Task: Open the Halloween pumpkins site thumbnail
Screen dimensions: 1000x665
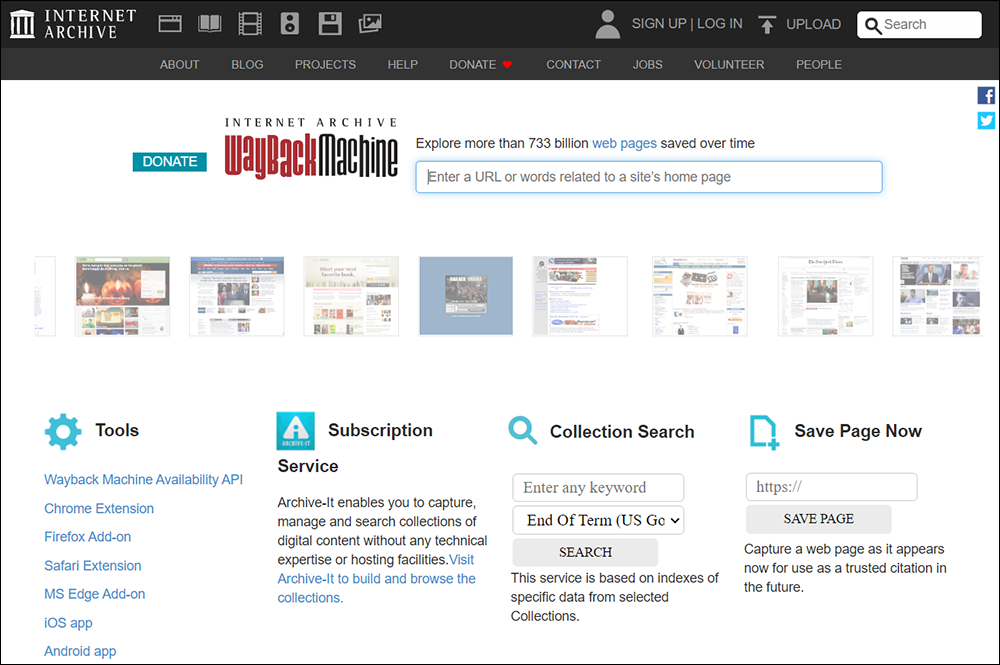Action: (x=122, y=296)
